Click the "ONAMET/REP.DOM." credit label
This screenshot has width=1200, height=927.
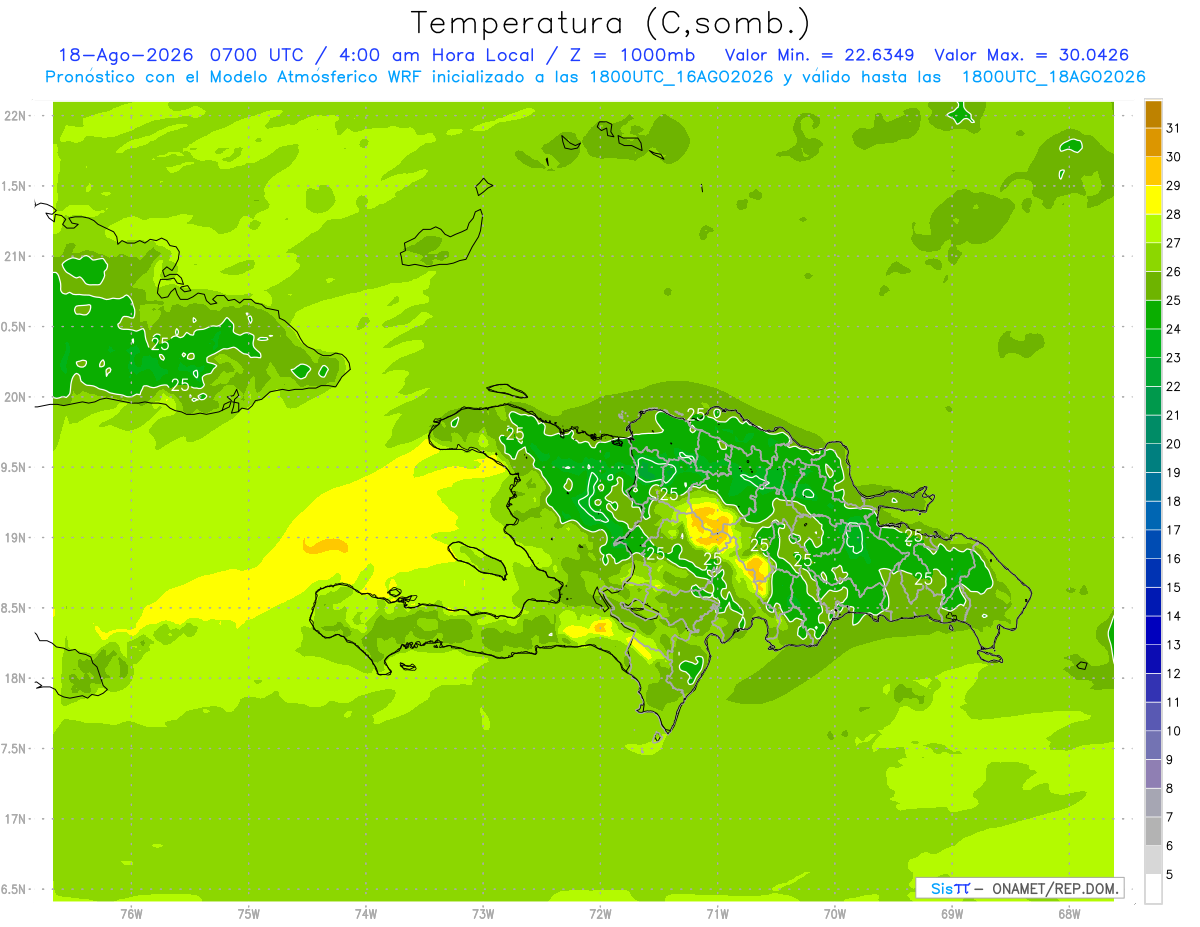[1056, 888]
